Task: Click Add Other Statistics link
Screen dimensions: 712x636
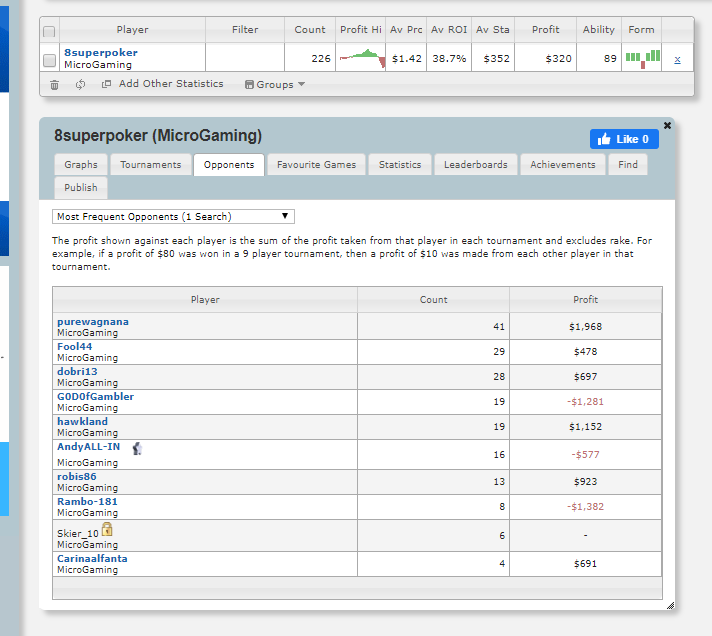Action: click(x=171, y=84)
